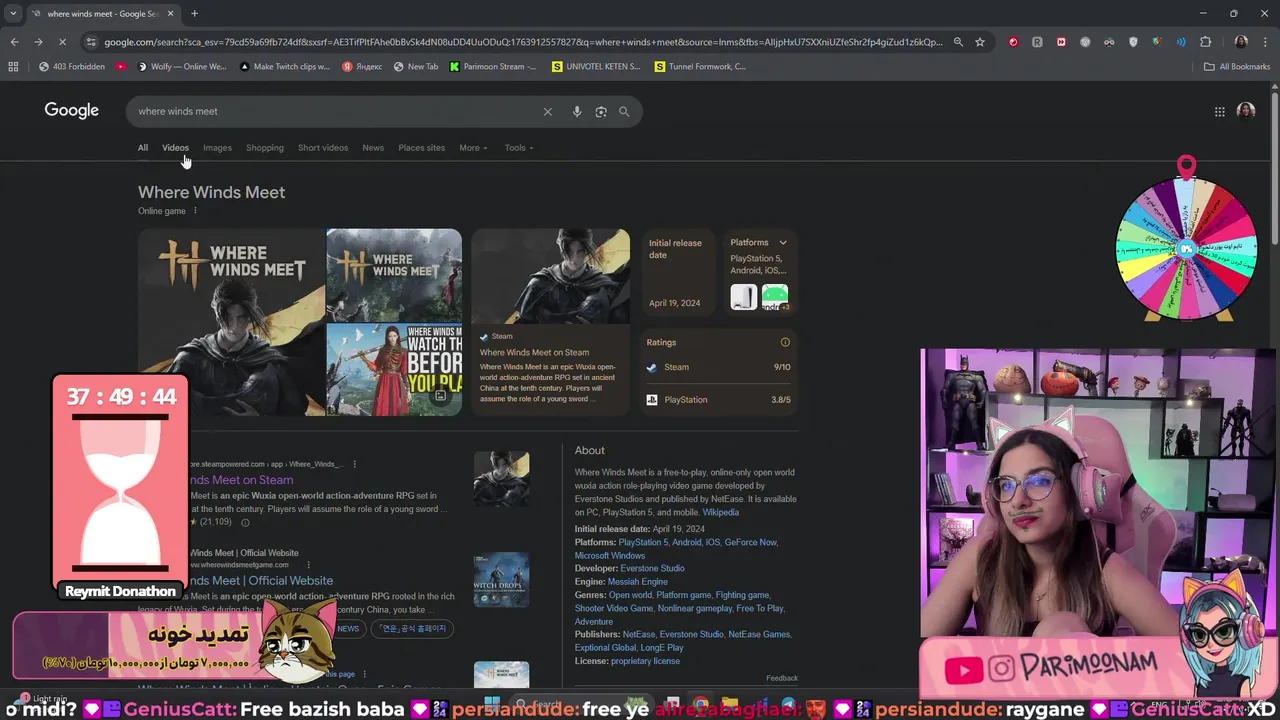
Task: Switch to the News results tab
Action: tap(373, 148)
